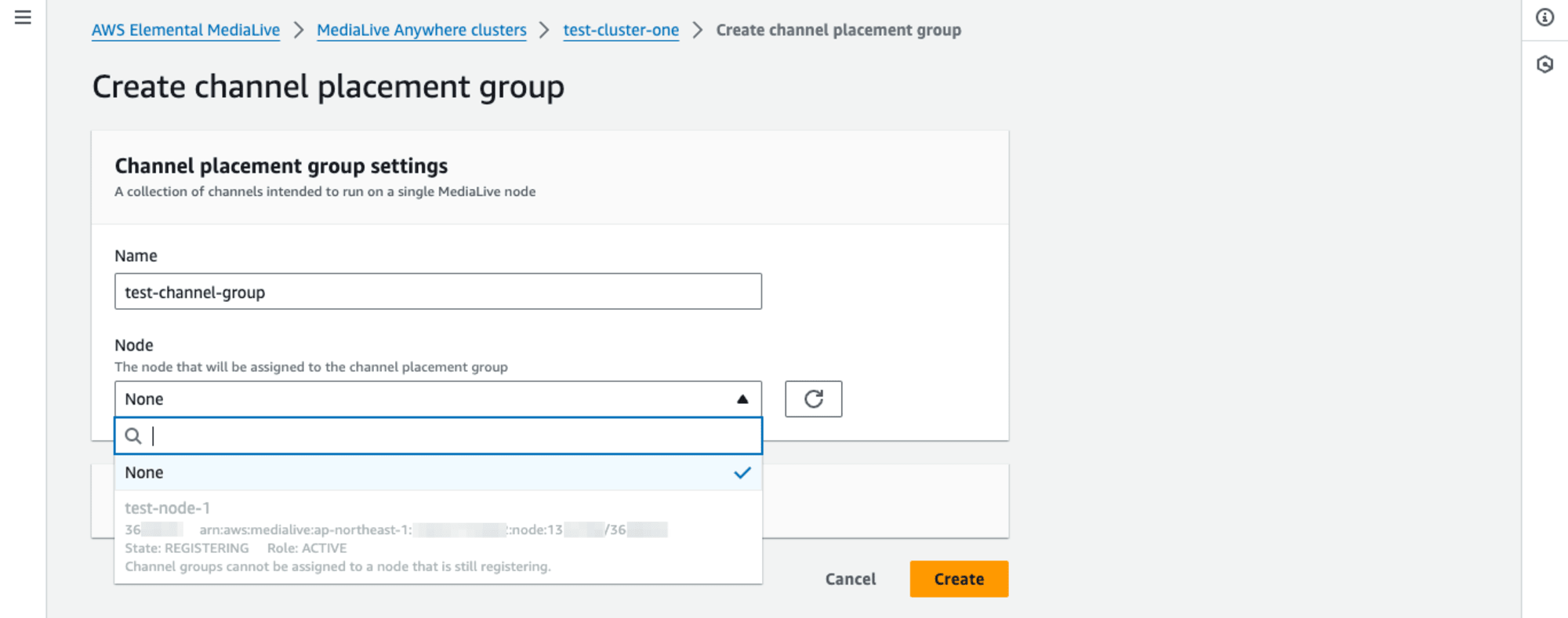Click the 'Channel placement group settings' heading
The image size is (1568, 618).
point(281,166)
